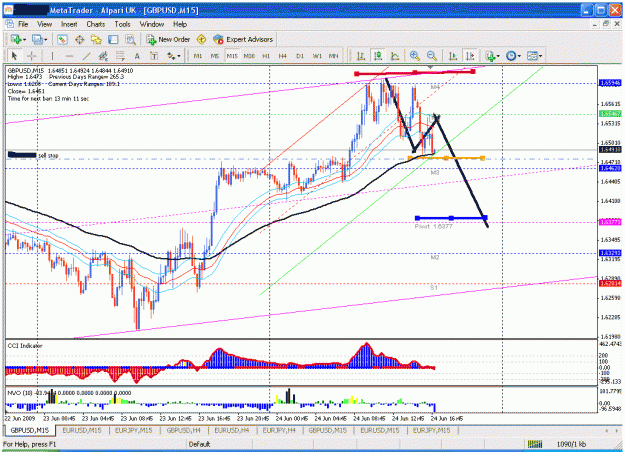
Task: Open the Charts menu
Action: 96,24
